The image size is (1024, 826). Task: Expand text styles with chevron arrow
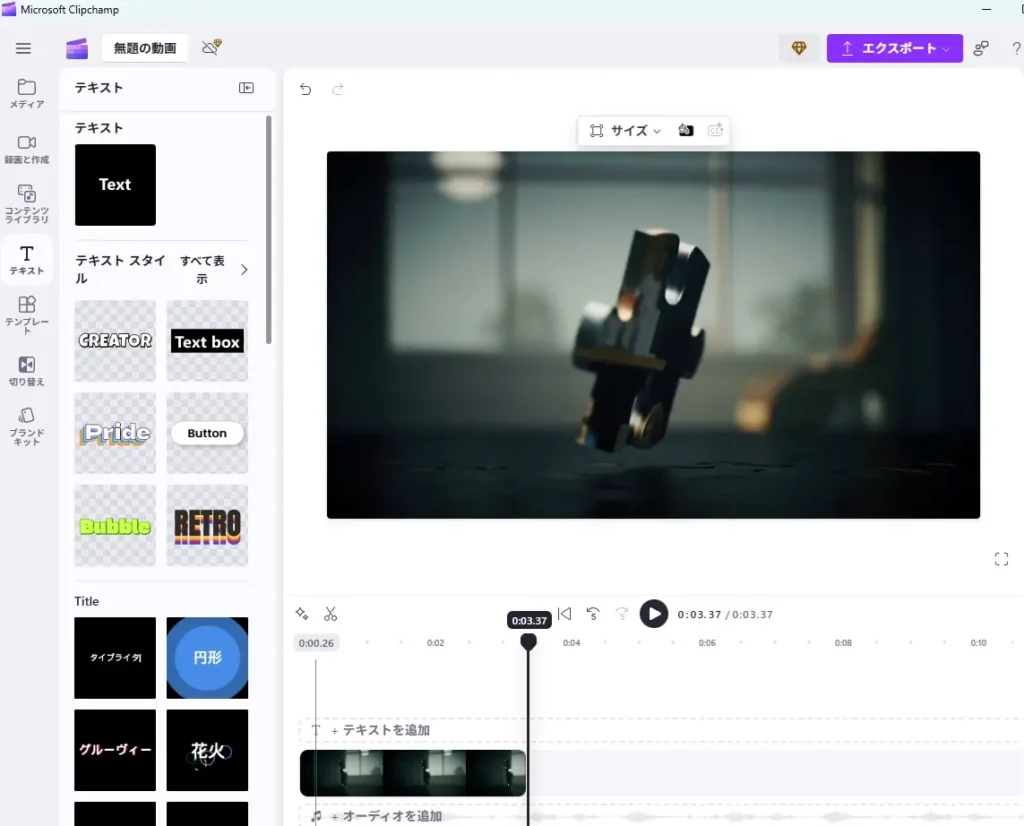click(x=244, y=270)
